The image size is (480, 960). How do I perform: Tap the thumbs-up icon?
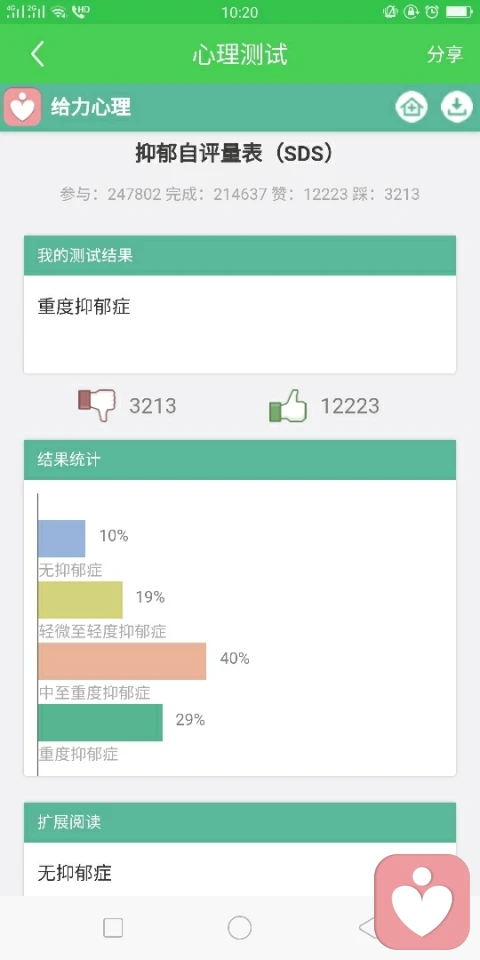(x=288, y=406)
